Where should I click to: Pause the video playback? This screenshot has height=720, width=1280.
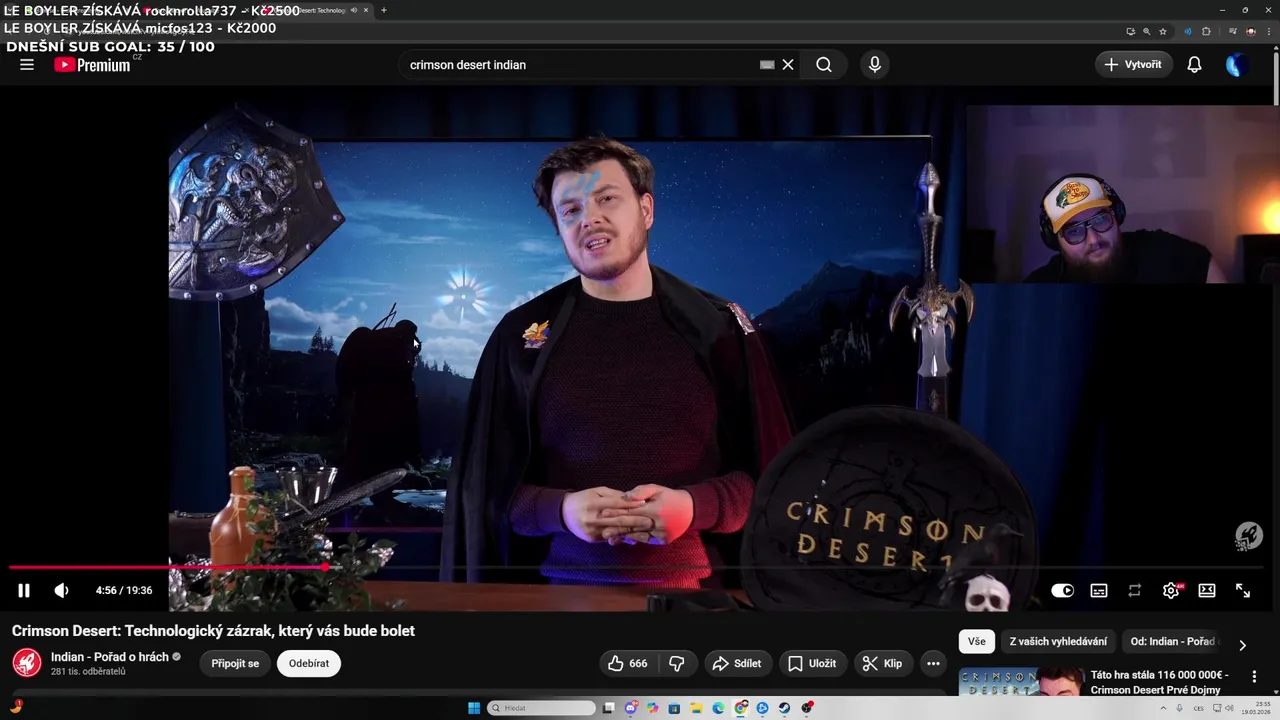(x=24, y=590)
